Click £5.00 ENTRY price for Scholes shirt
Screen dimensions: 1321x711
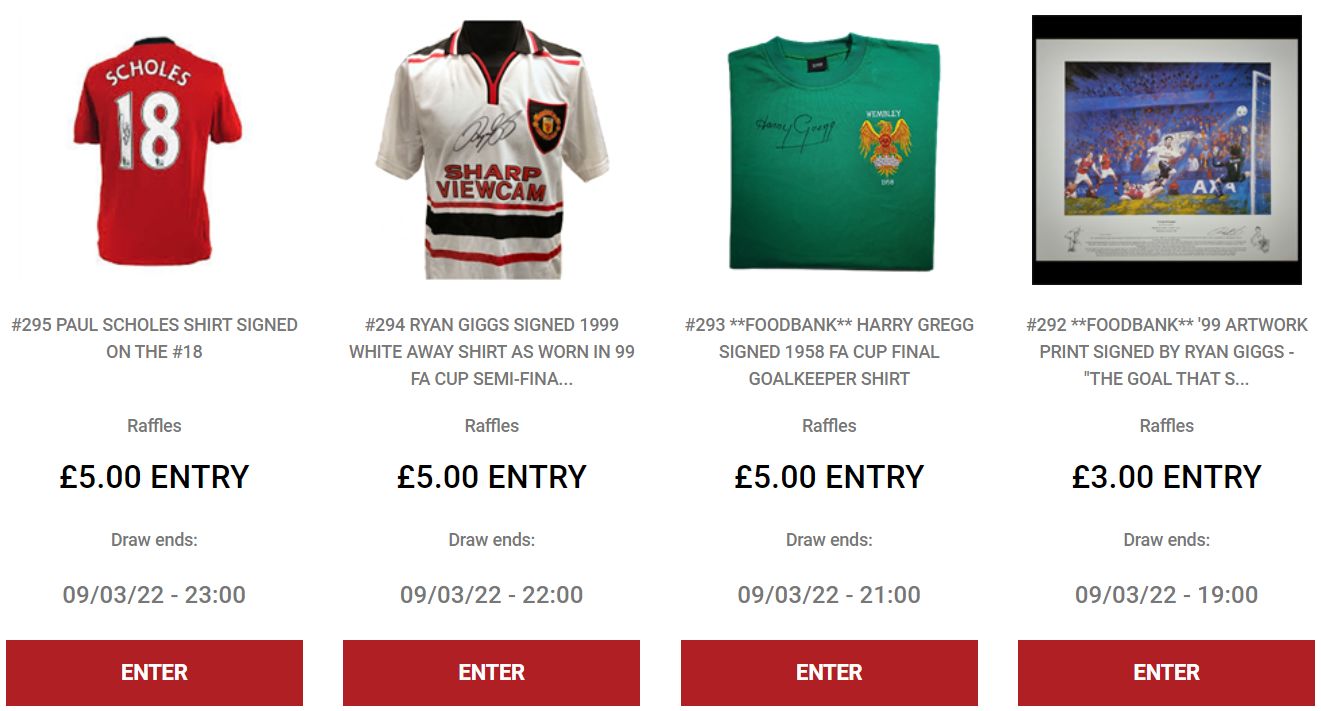point(154,477)
